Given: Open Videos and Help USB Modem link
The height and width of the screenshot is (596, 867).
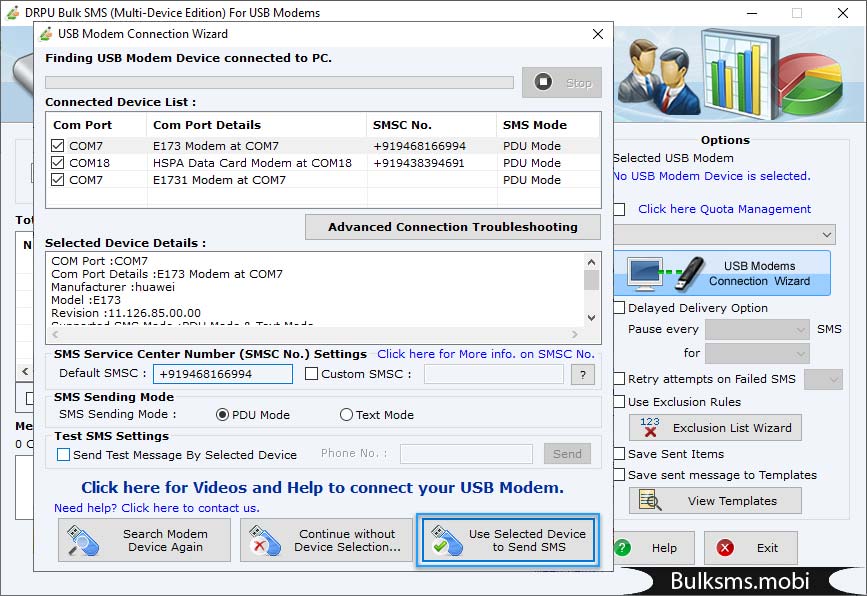Looking at the screenshot, I should click(322, 488).
